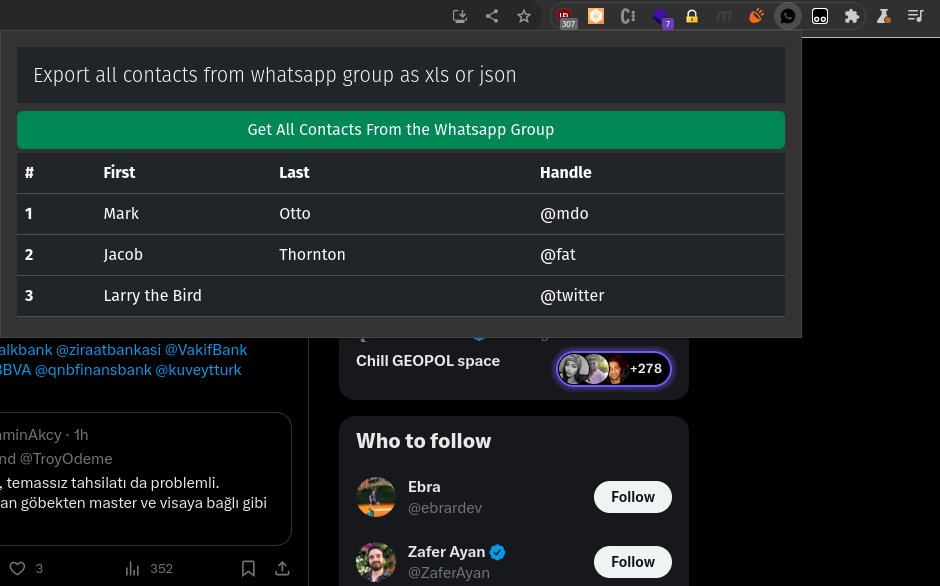Open the uBlock extension showing 307

(x=565, y=17)
